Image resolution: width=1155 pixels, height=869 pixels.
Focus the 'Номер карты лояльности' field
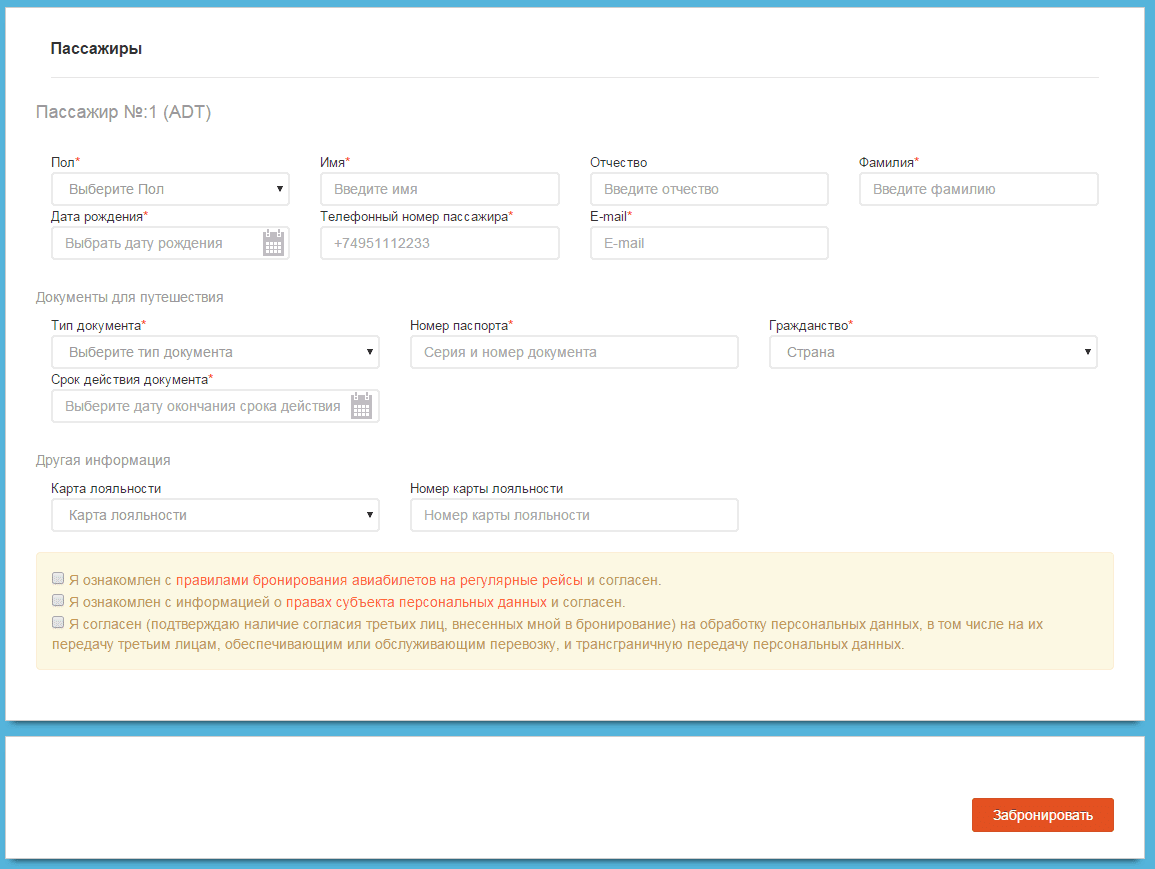coord(574,515)
